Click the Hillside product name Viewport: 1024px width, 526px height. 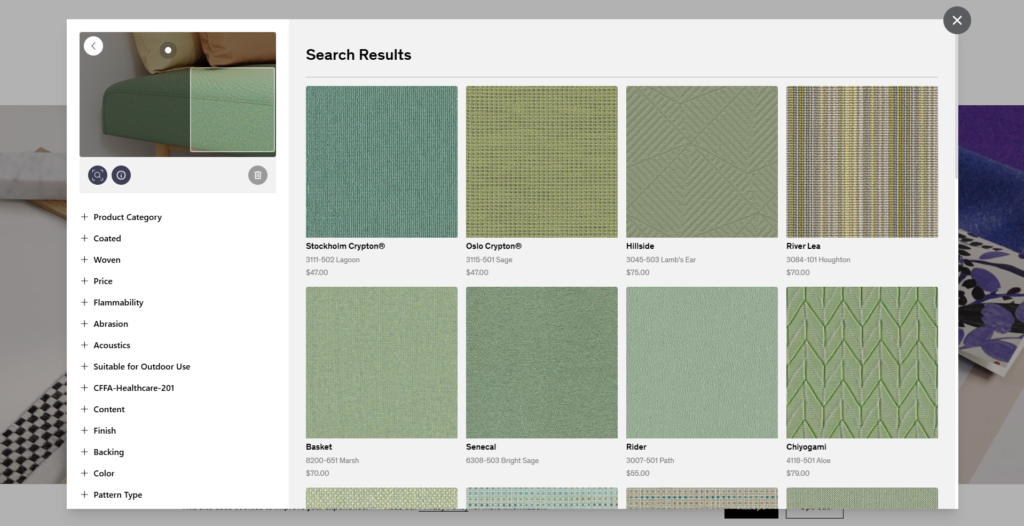point(640,246)
